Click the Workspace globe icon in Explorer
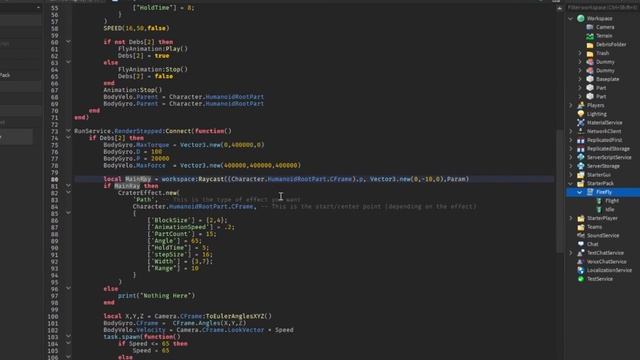Image resolution: width=640 pixels, height=360 pixels. point(581,18)
